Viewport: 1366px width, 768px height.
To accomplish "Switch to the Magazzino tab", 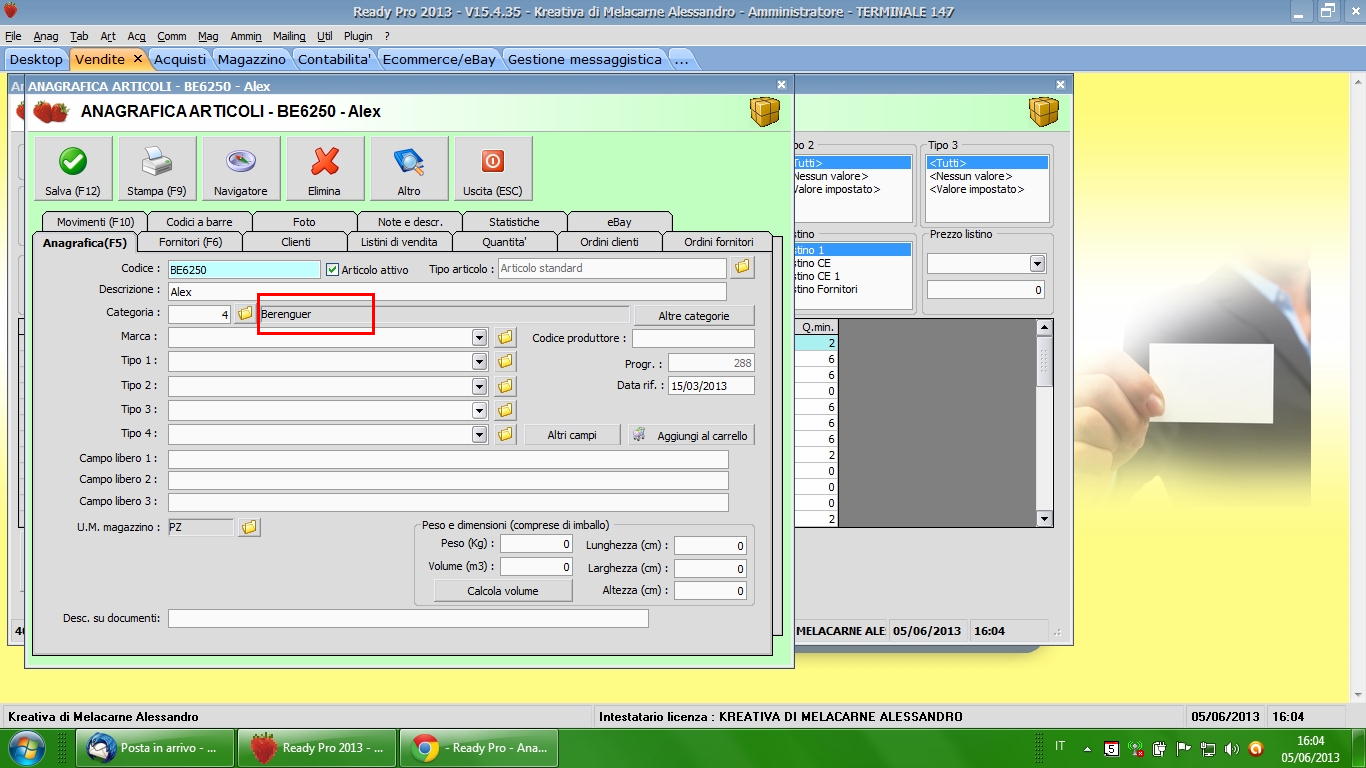I will click(252, 59).
